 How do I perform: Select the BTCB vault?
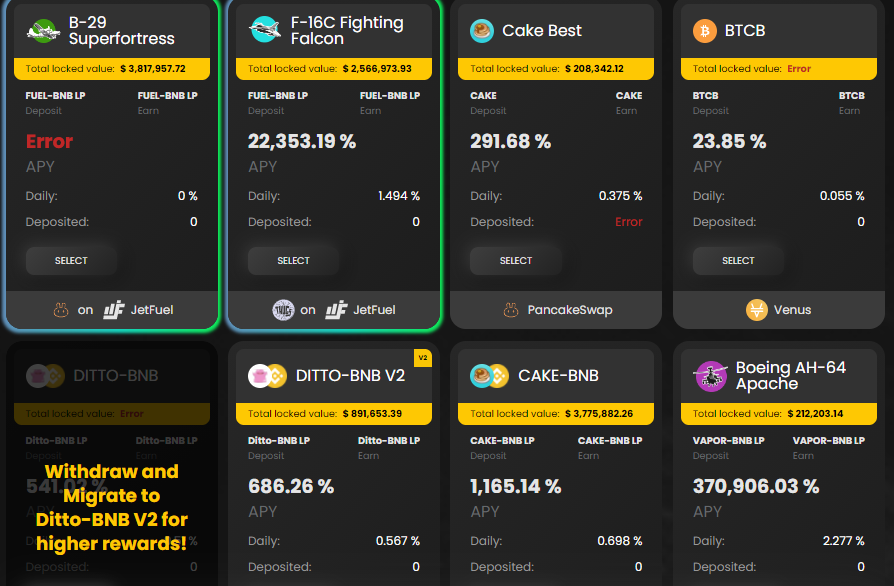(x=738, y=261)
